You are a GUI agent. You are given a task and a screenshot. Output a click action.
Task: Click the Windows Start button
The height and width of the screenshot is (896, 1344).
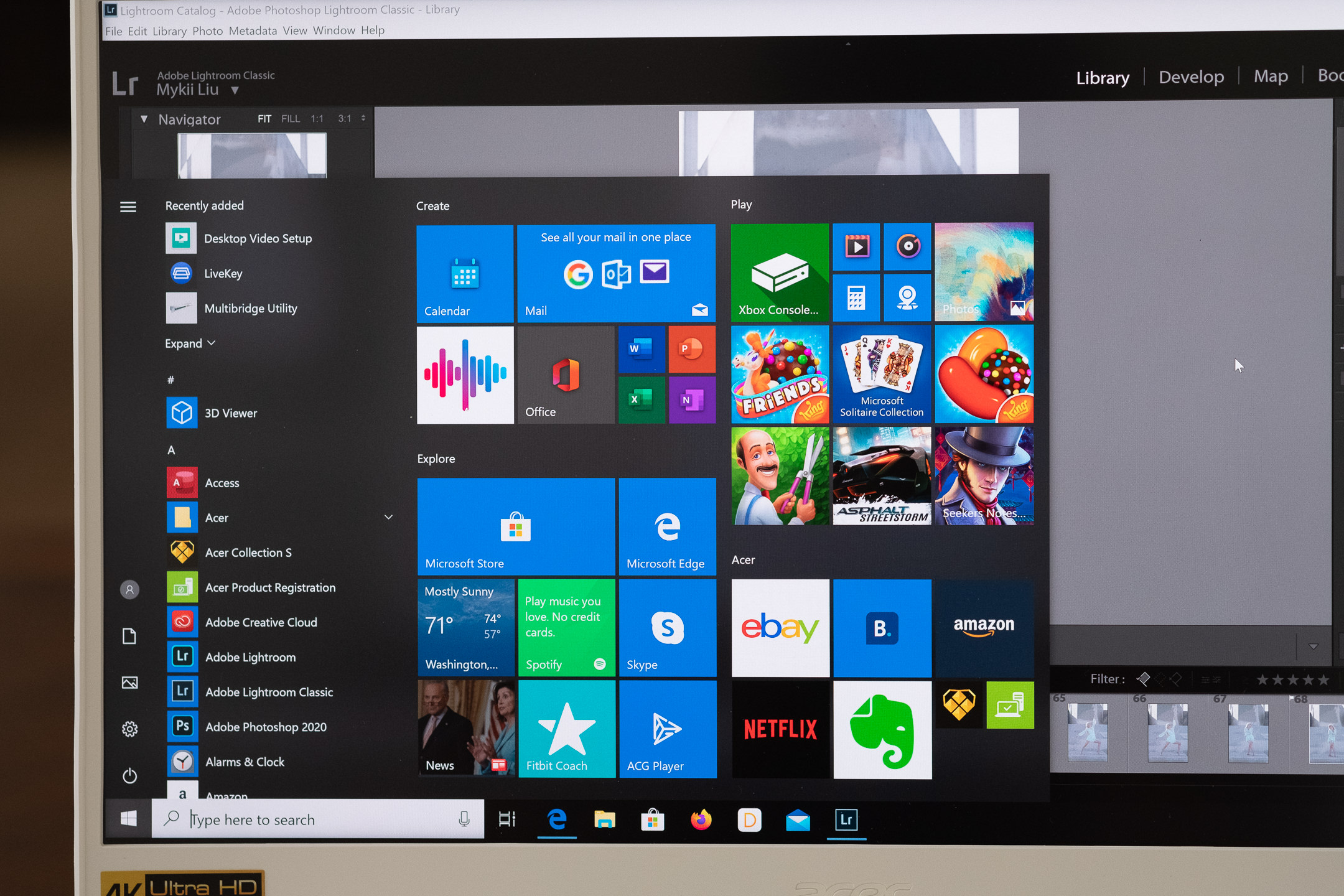[x=129, y=819]
